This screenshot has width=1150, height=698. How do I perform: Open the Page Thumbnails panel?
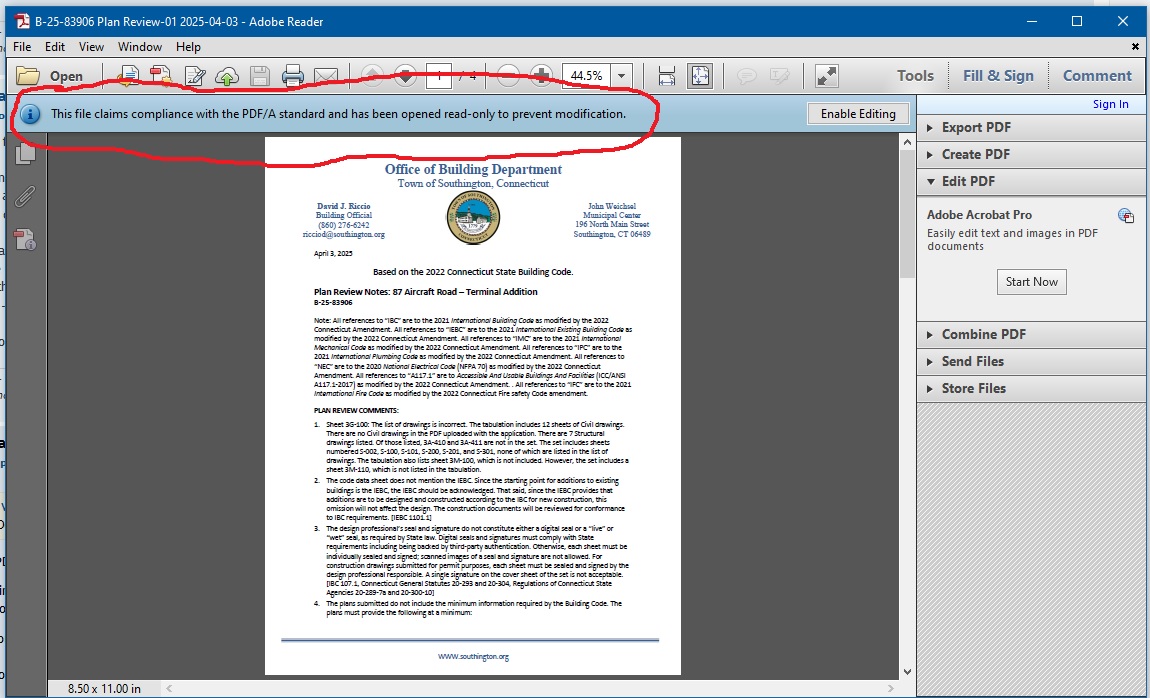(x=25, y=152)
